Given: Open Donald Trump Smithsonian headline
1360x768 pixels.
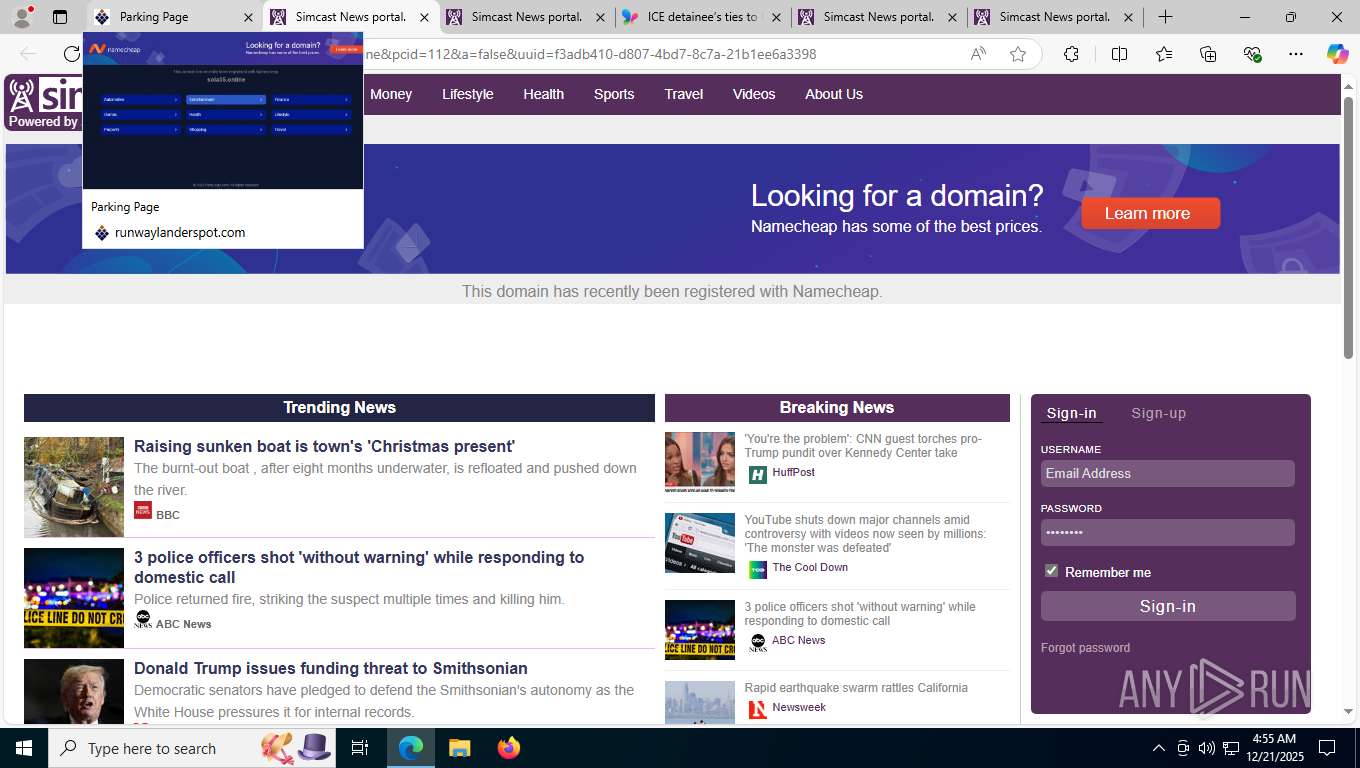Looking at the screenshot, I should click(x=331, y=668).
